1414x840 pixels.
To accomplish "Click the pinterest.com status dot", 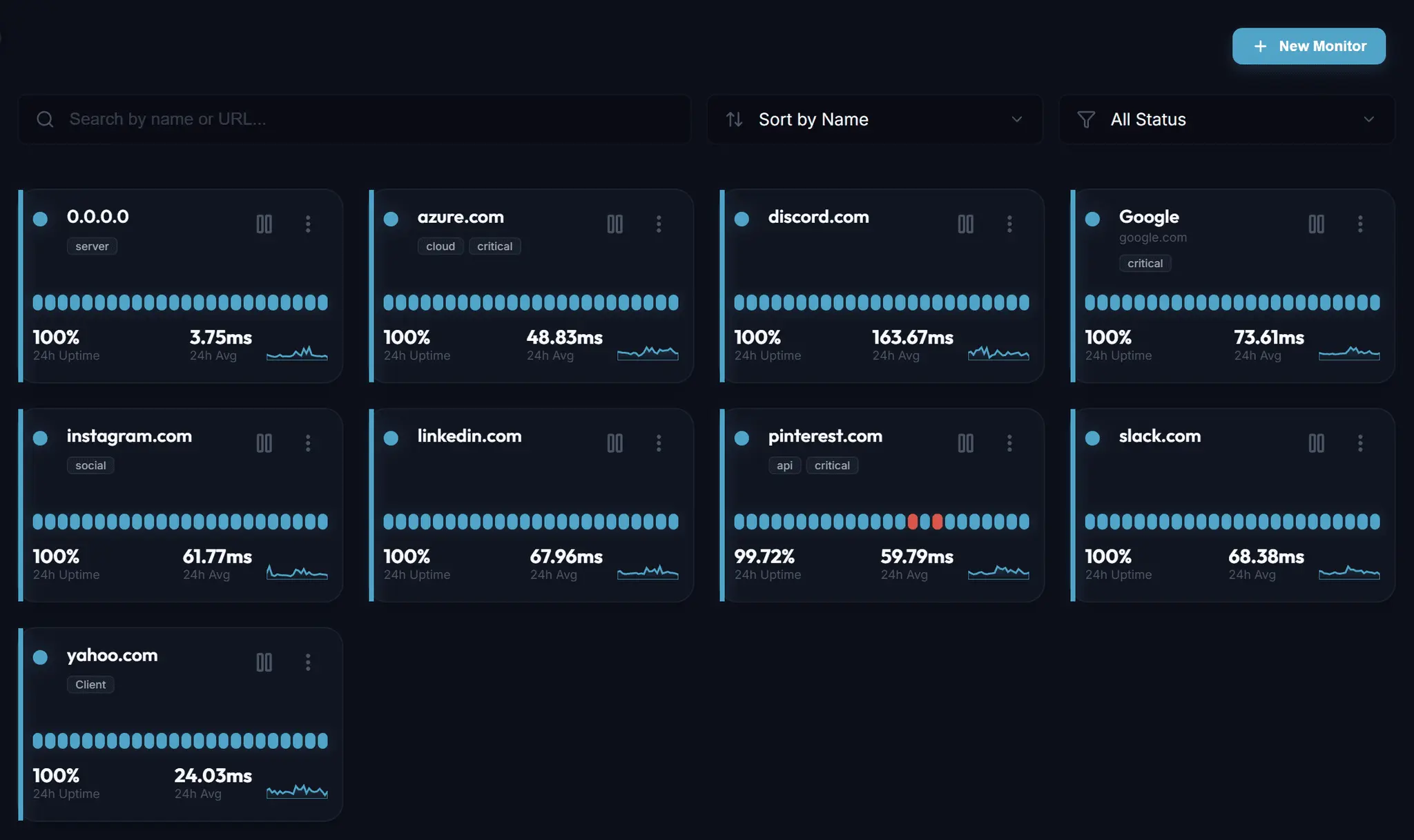I will point(742,438).
